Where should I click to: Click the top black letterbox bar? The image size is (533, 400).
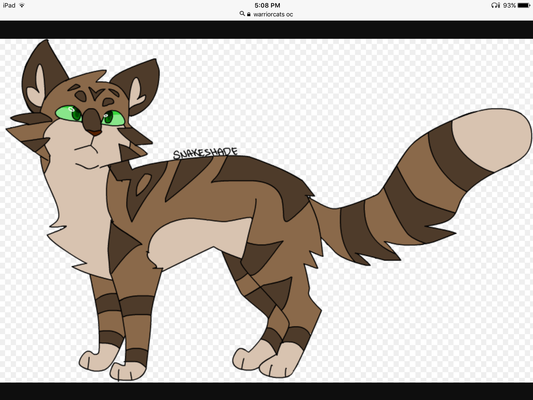[x=266, y=30]
